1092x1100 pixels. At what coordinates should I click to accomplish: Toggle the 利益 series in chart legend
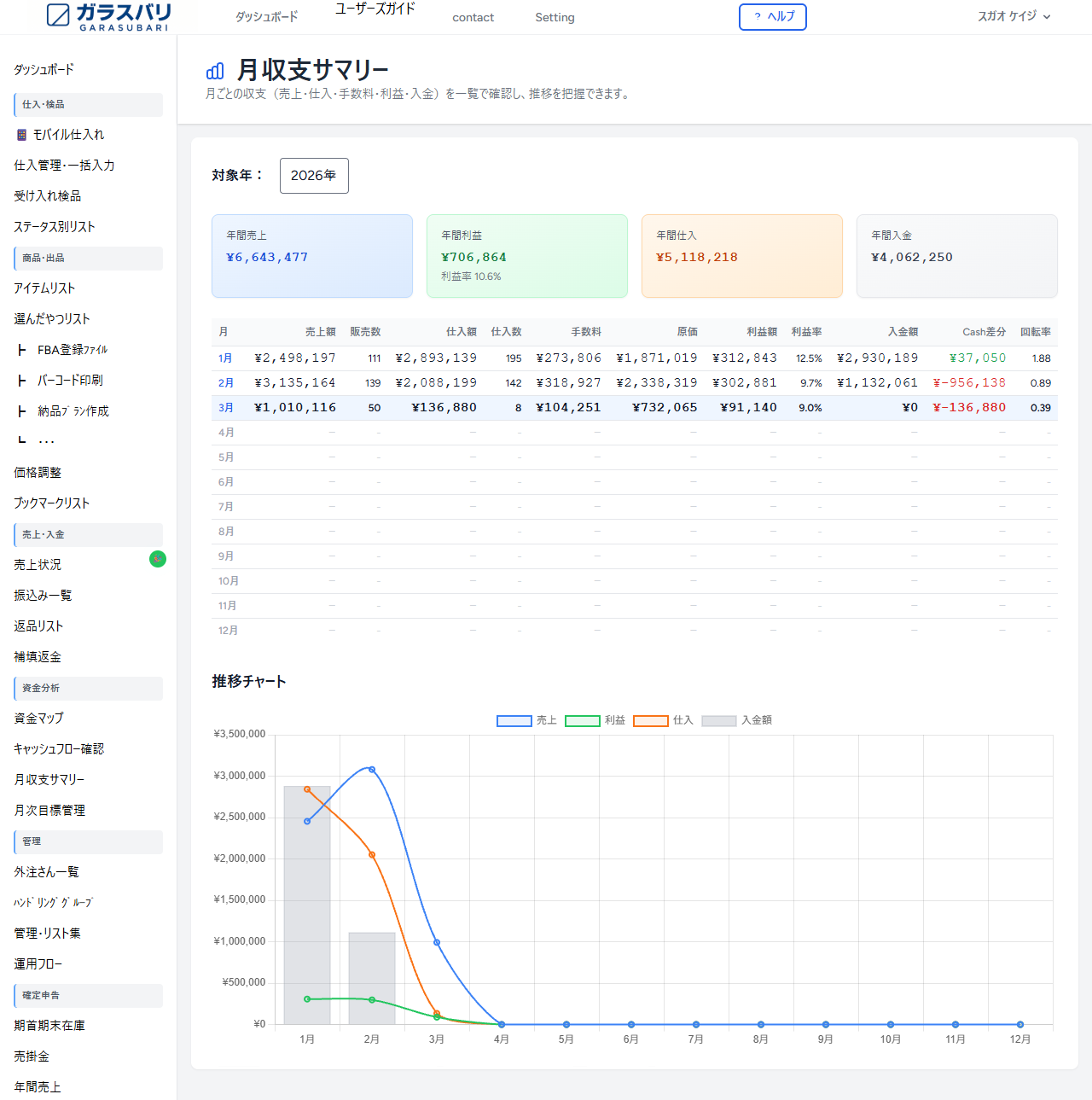point(595,720)
